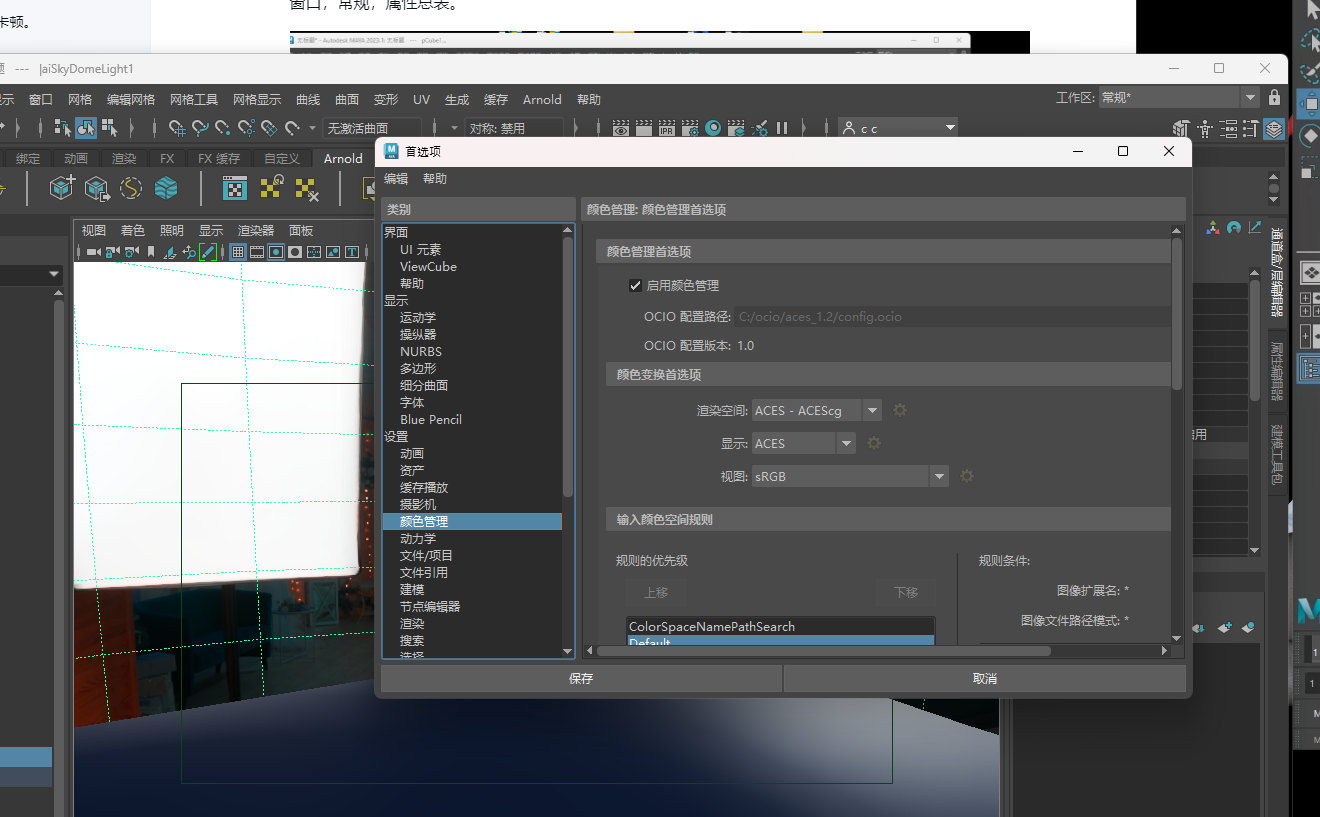Click 保存 button
Viewport: 1320px width, 817px height.
point(581,678)
